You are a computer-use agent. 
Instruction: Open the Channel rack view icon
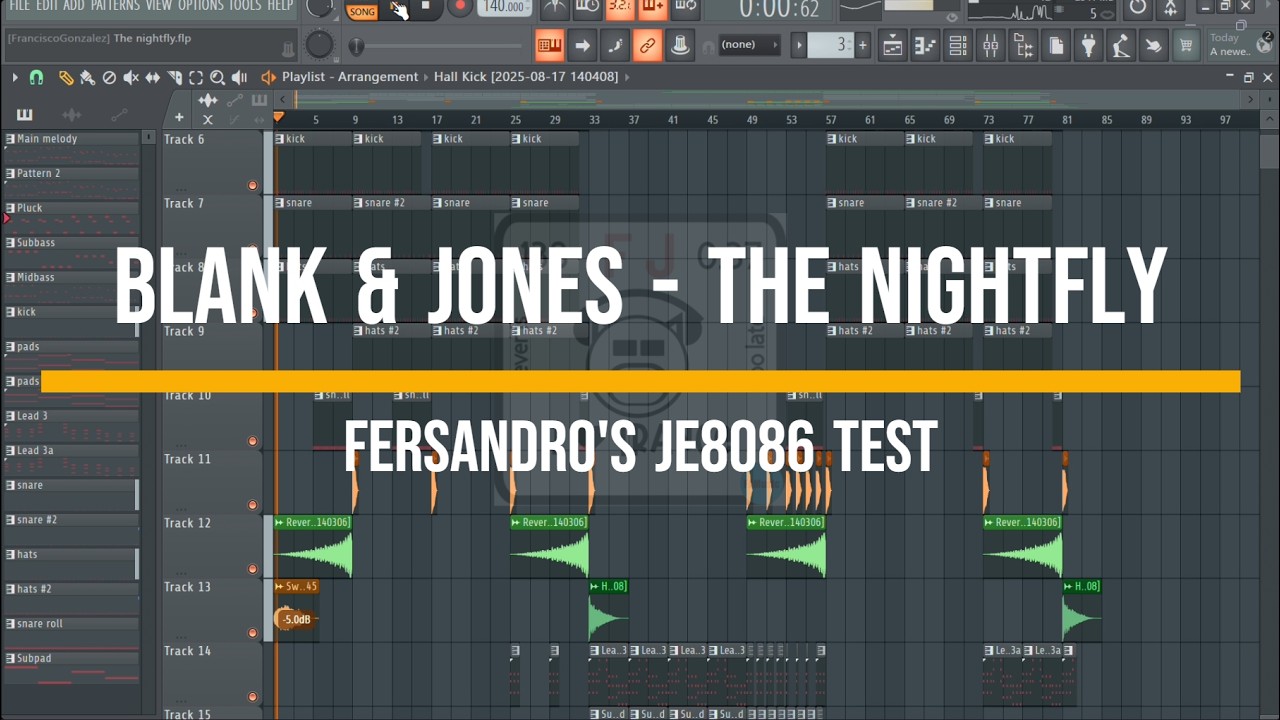click(958, 45)
